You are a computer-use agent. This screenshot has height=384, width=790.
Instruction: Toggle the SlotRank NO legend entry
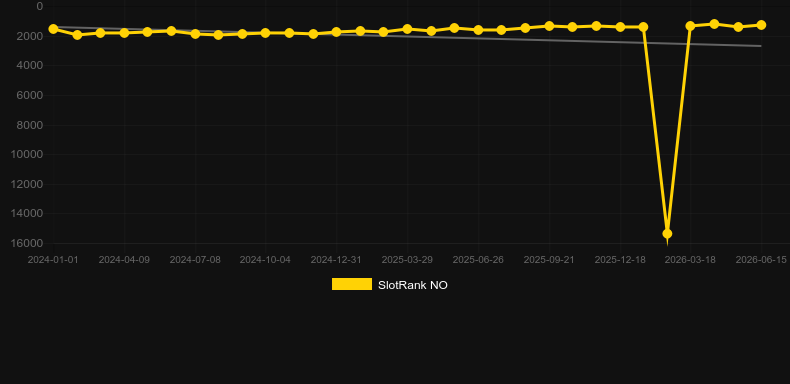(x=389, y=285)
